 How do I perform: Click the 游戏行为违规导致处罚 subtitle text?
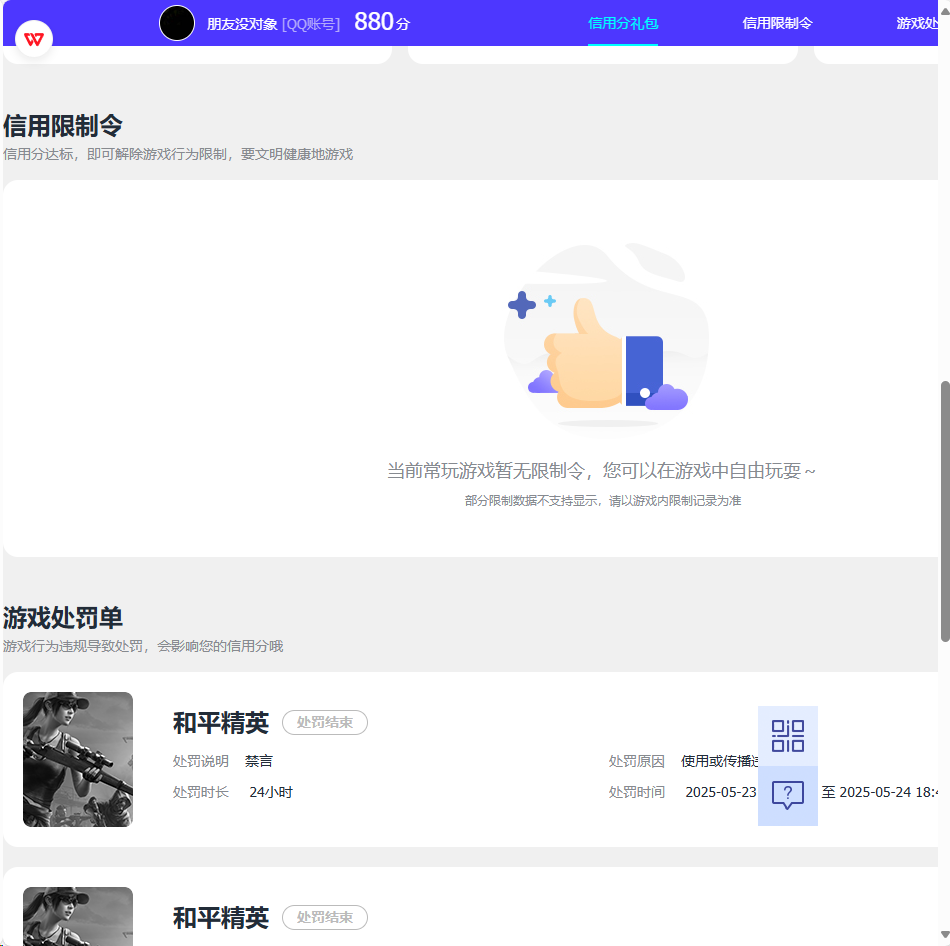(143, 646)
